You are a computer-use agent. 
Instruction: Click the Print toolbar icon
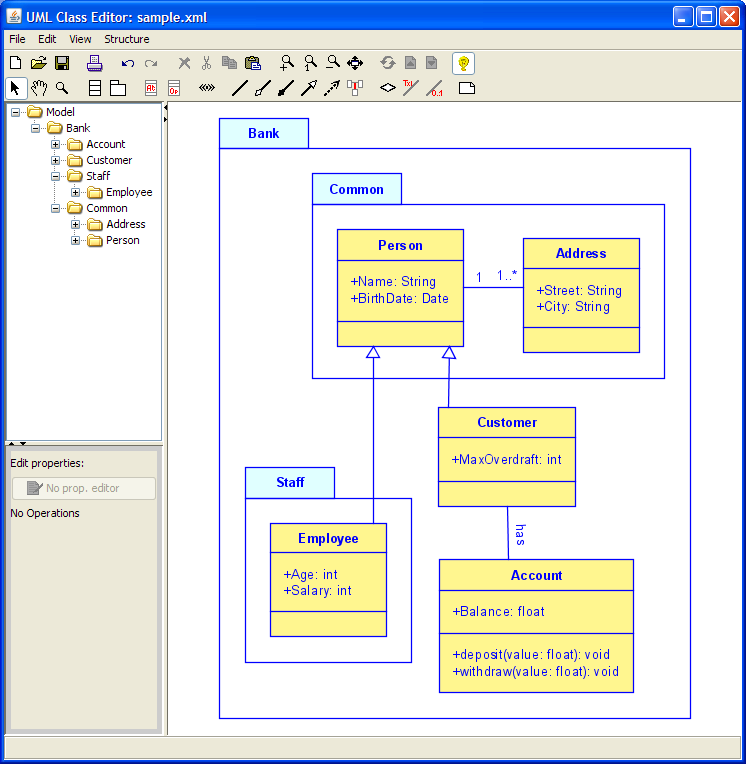[94, 63]
